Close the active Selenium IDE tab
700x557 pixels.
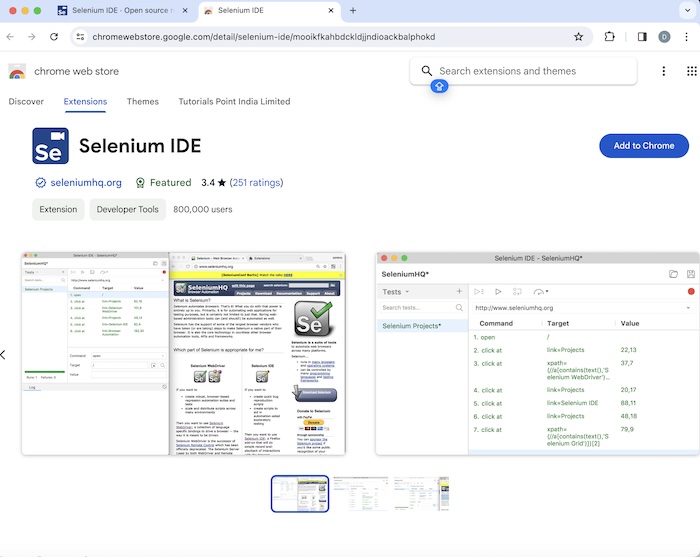[331, 10]
